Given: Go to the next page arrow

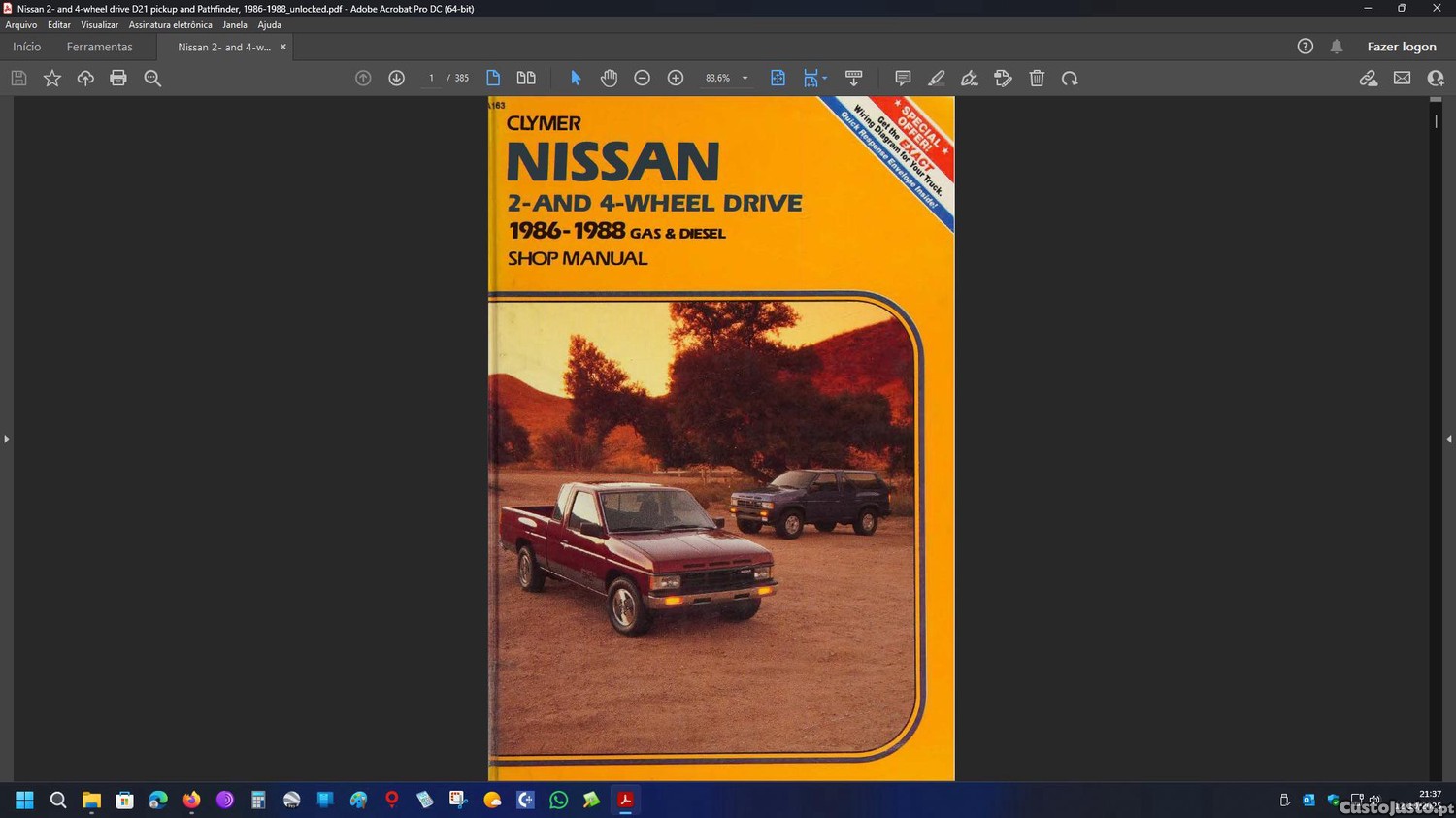Looking at the screenshot, I should pos(396,79).
